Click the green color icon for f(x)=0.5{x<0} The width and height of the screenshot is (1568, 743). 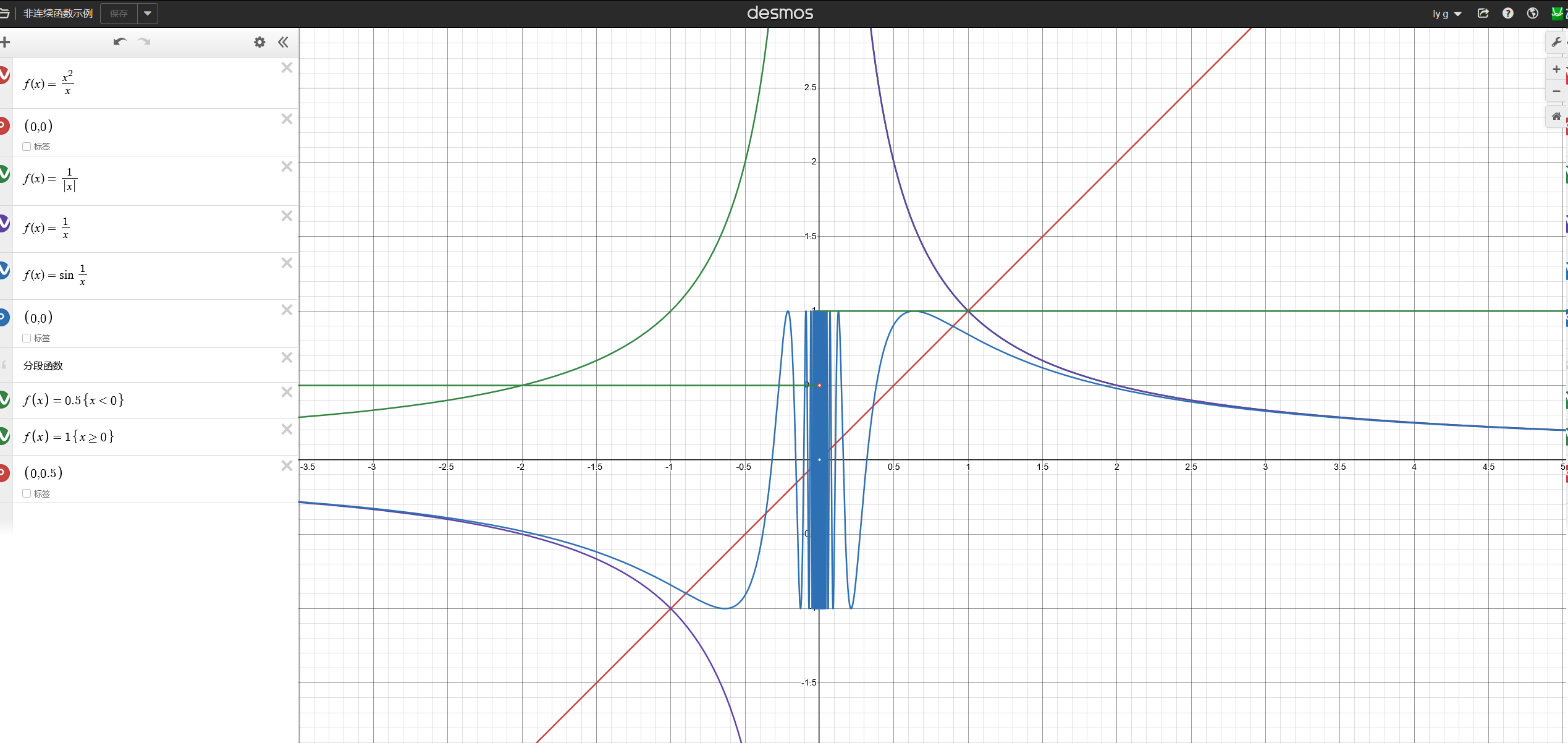[x=4, y=399]
